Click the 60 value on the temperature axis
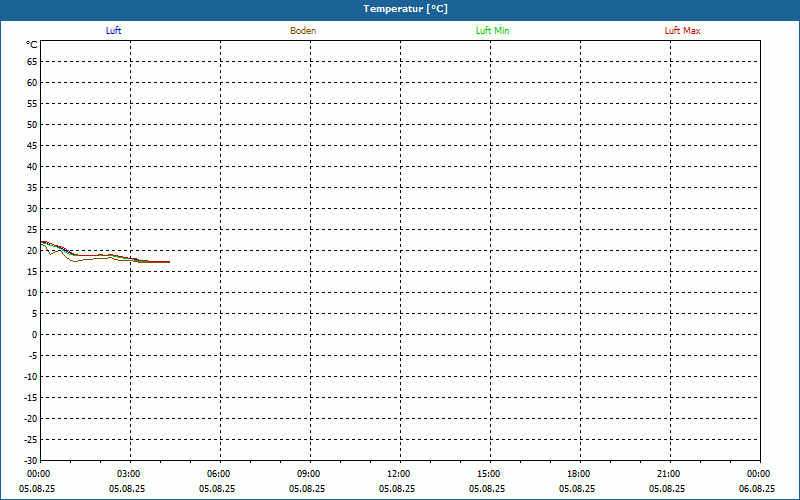The image size is (800, 500). 32,83
